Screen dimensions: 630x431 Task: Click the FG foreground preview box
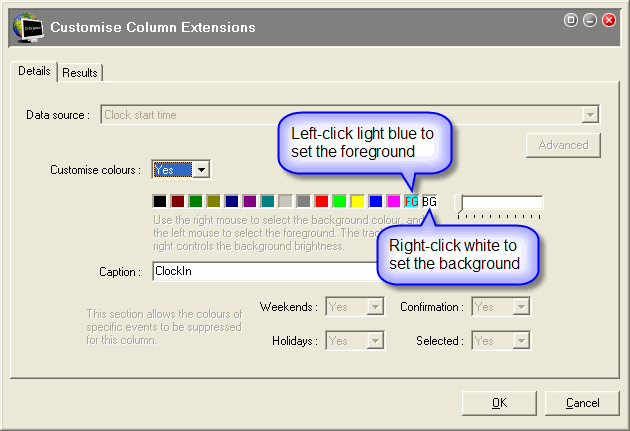[411, 201]
